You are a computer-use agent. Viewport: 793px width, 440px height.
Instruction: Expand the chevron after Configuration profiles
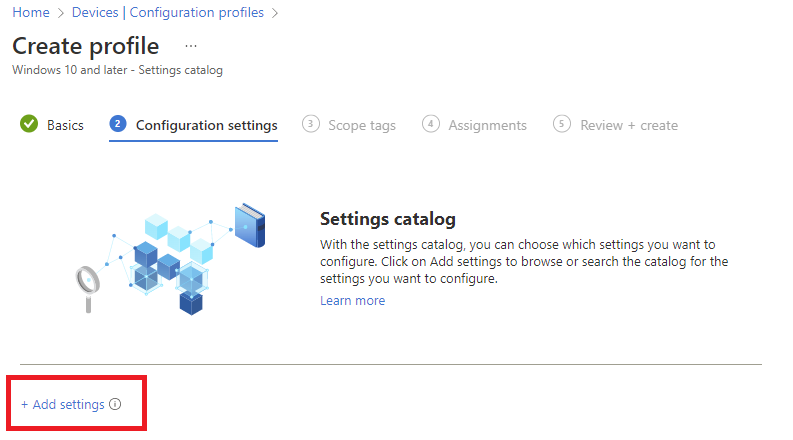[x=275, y=13]
